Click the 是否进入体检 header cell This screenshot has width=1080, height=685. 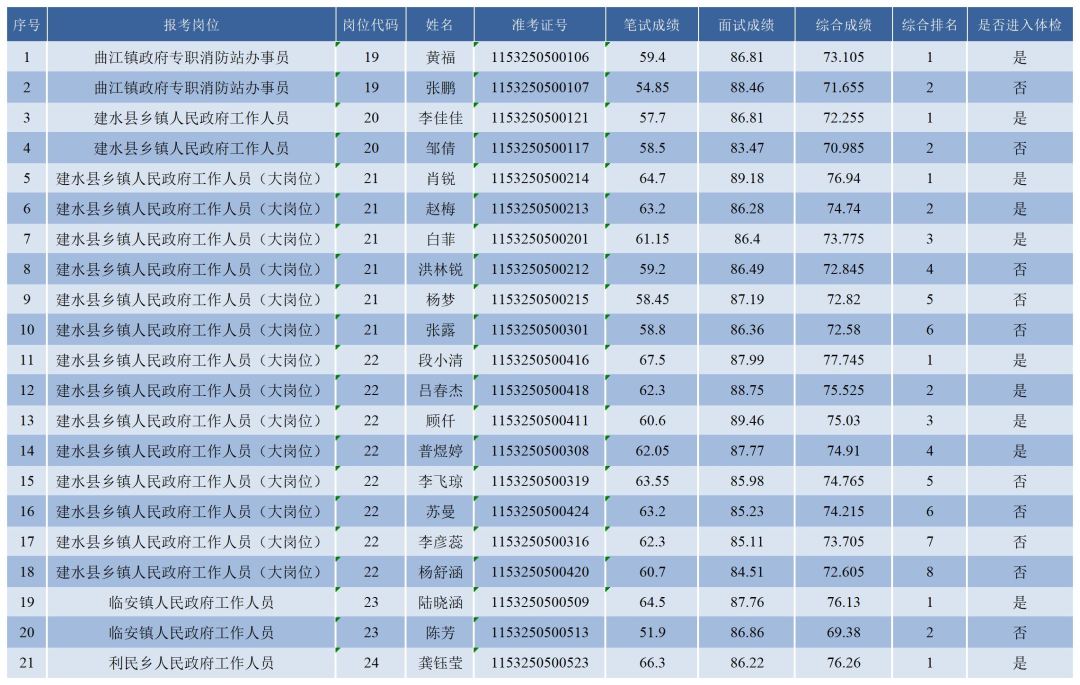[x=1020, y=25]
